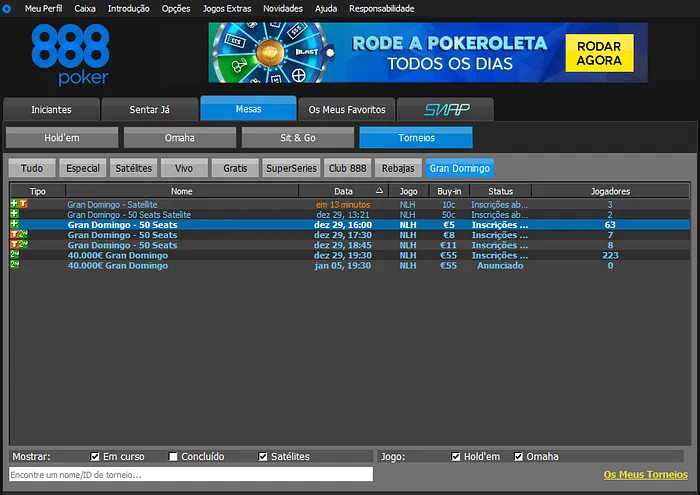Image resolution: width=700 pixels, height=495 pixels.
Task: Click the sort arrow on Data column
Action: [x=379, y=191]
